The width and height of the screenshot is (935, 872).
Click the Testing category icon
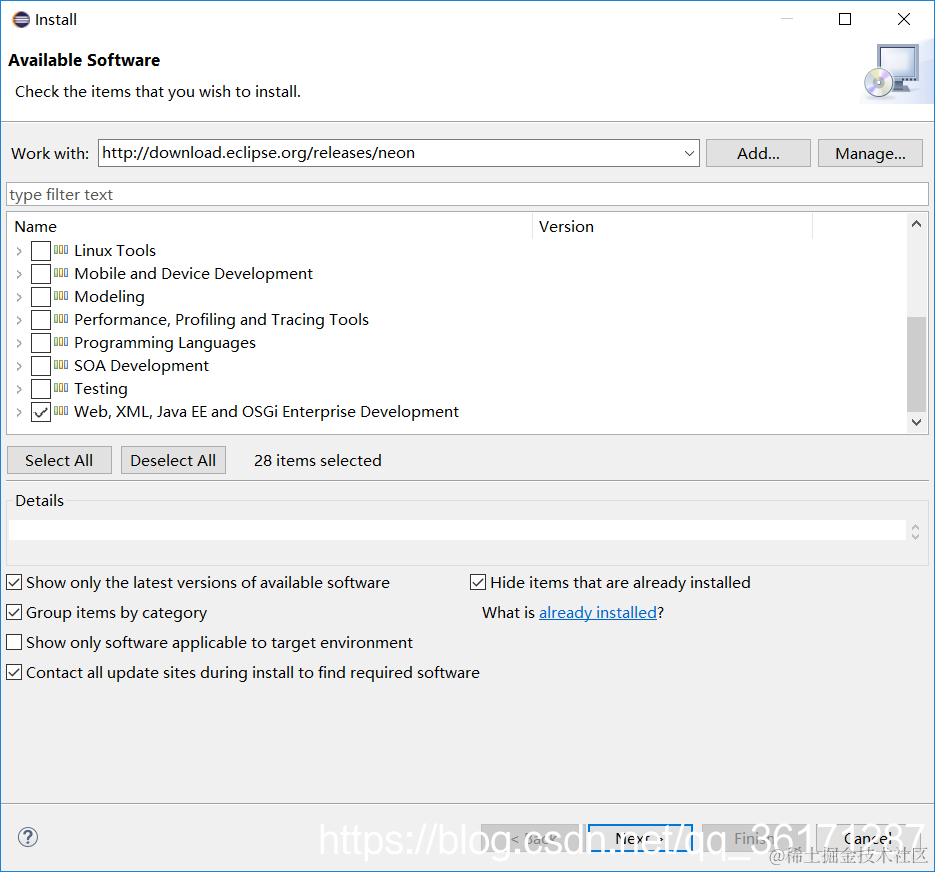tap(61, 388)
